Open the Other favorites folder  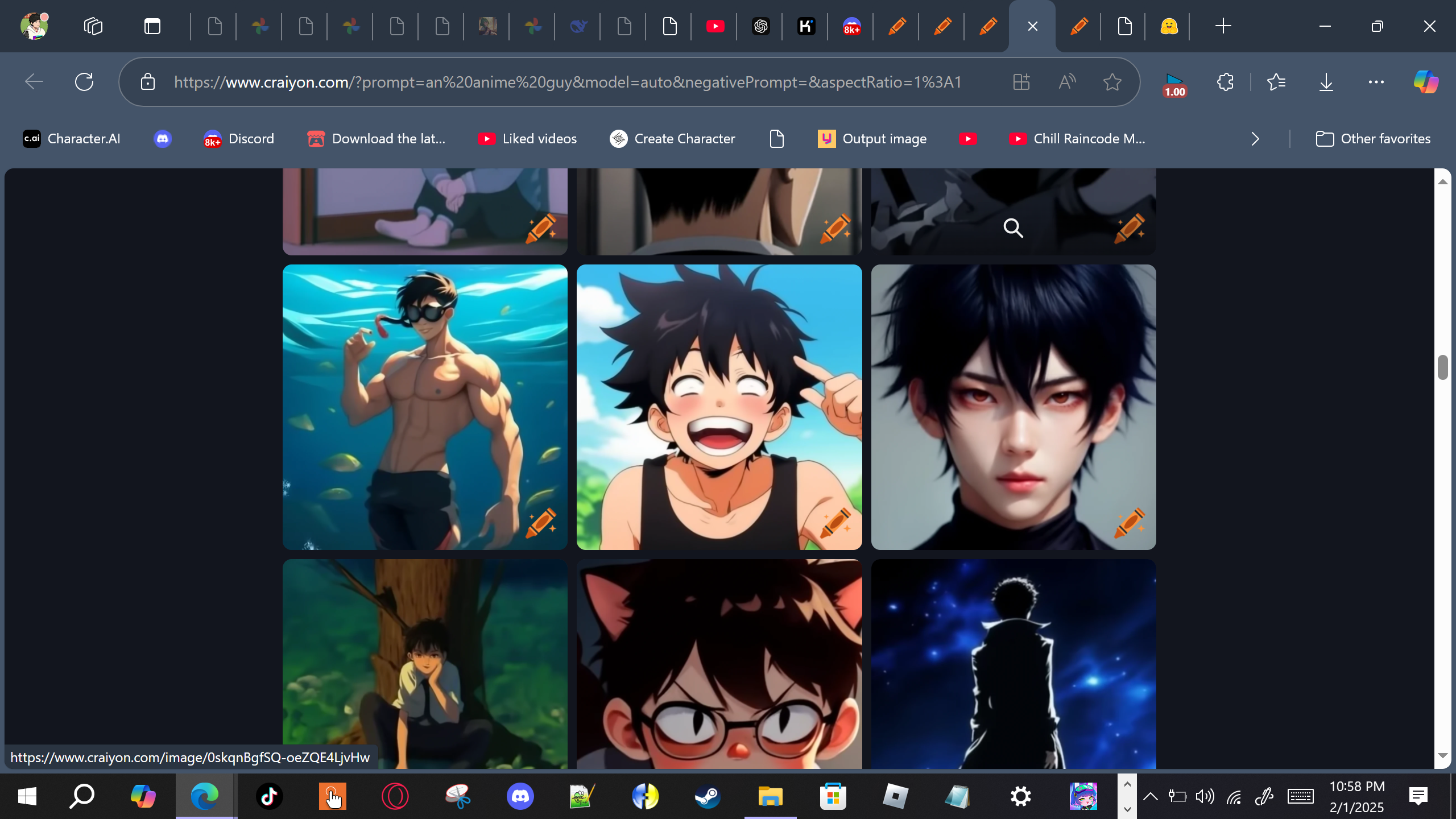point(1373,139)
